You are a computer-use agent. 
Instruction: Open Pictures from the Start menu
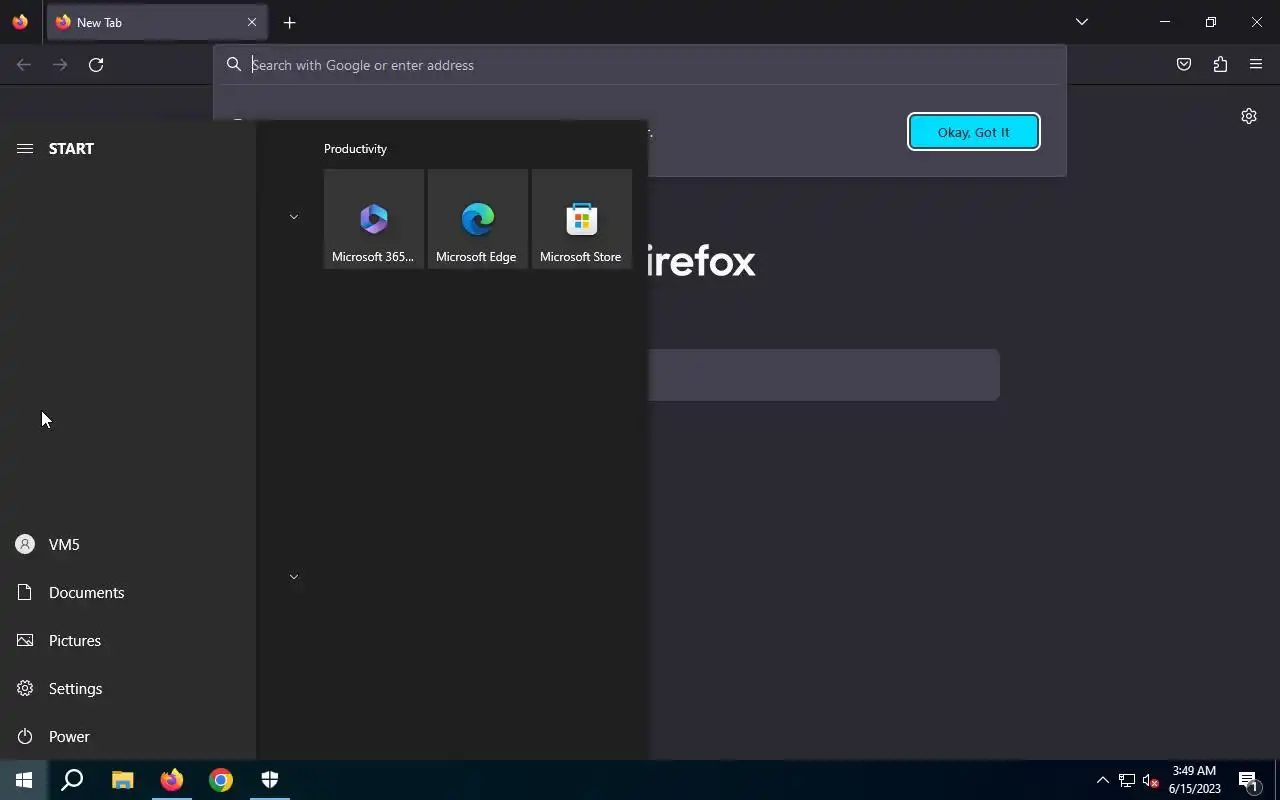[x=128, y=640]
